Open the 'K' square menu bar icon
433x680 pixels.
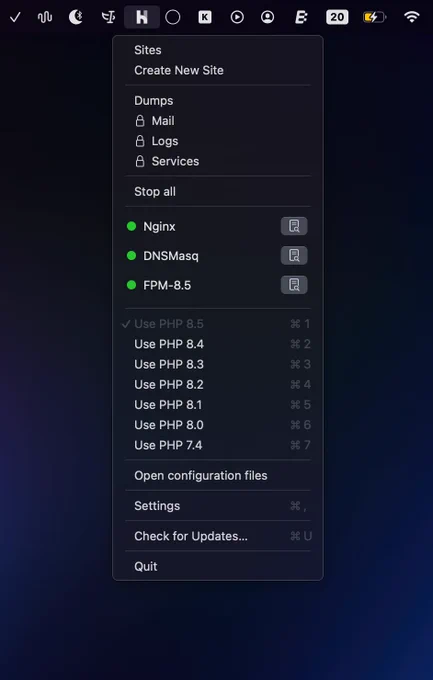click(205, 17)
